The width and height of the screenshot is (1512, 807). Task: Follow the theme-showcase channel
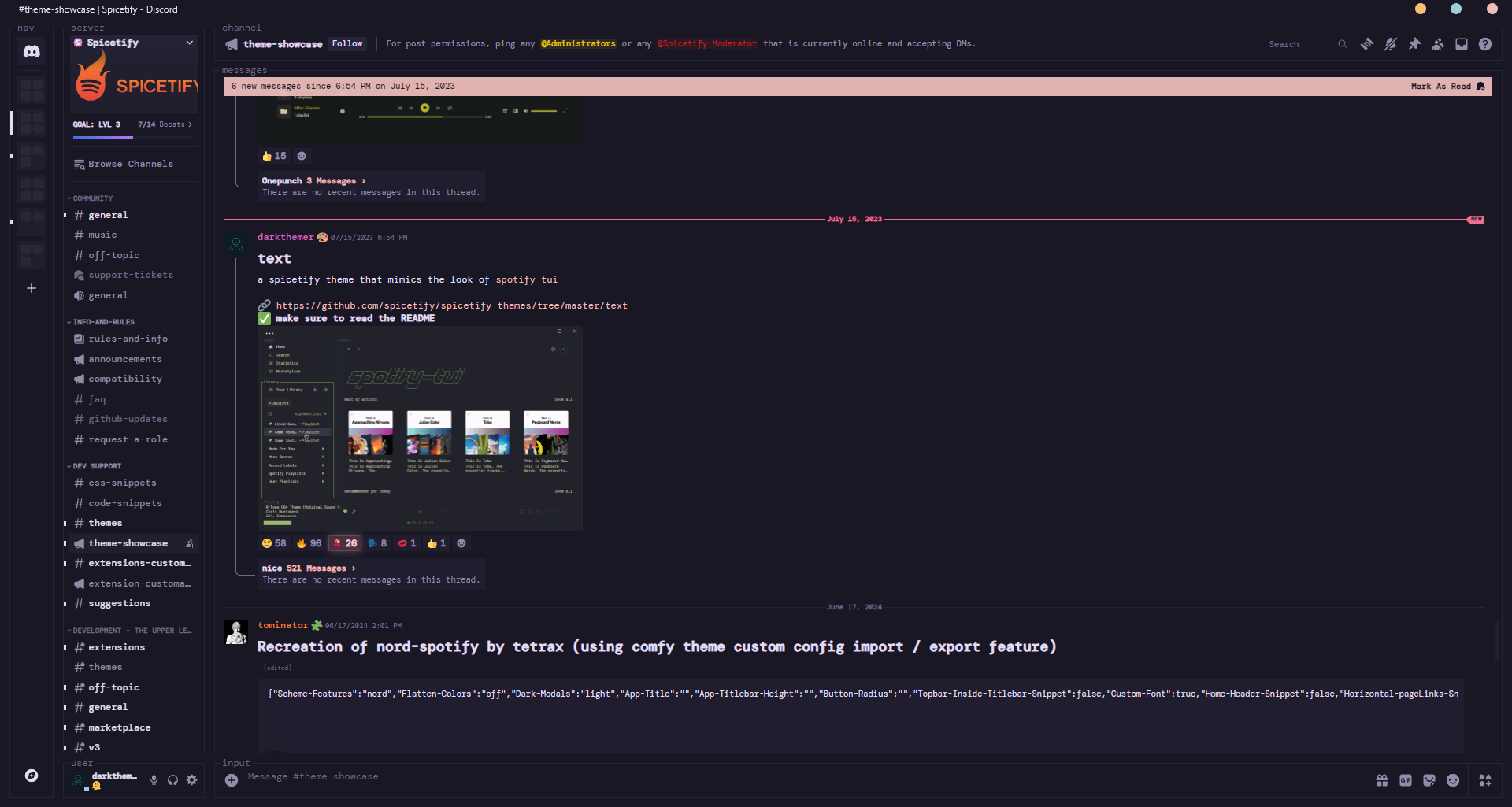[347, 44]
